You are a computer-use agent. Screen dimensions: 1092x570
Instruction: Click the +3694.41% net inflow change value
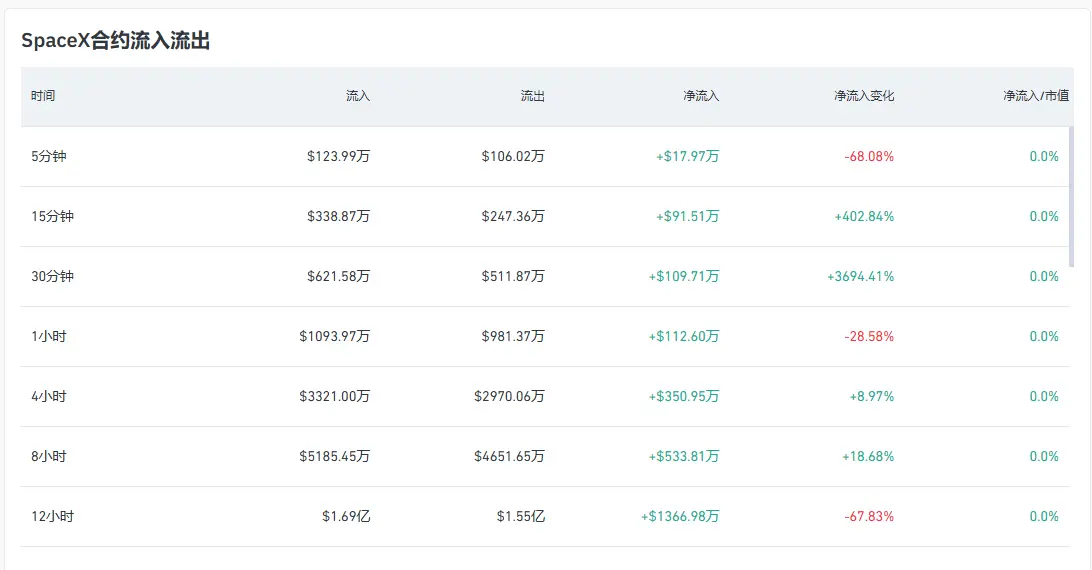[860, 276]
